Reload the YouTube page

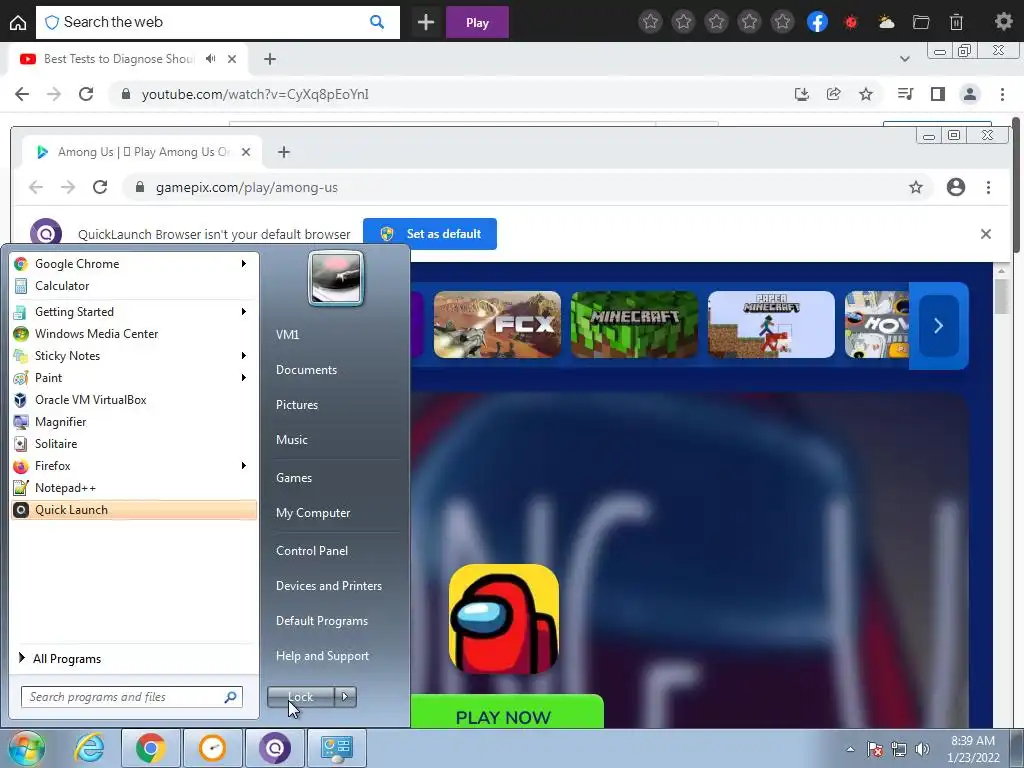86,94
